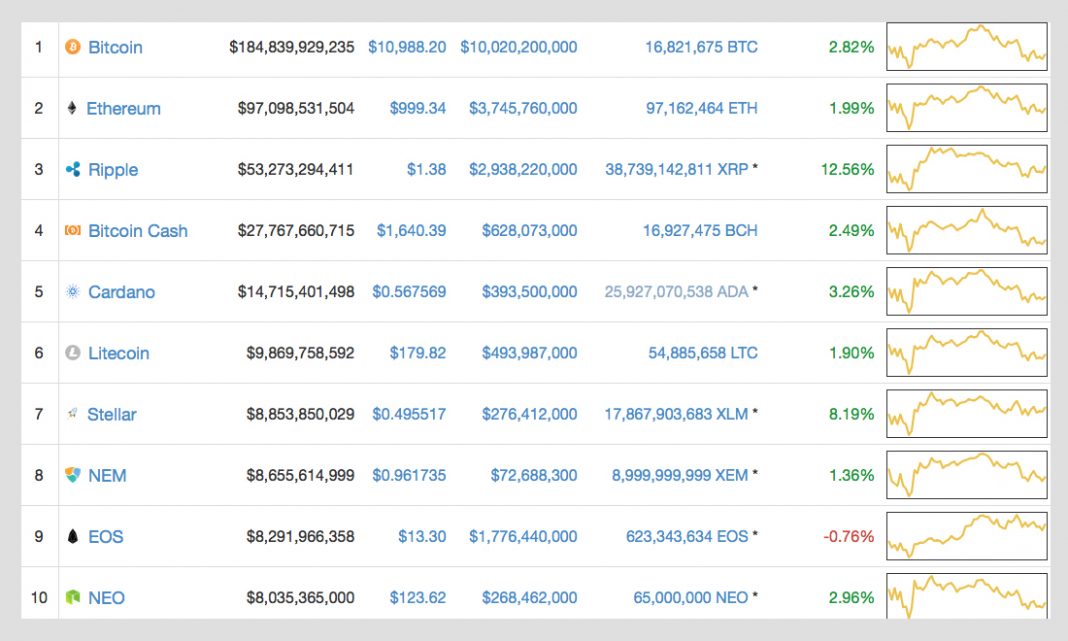Click the black EOS logo icon
The image size is (1068, 641).
point(72,537)
